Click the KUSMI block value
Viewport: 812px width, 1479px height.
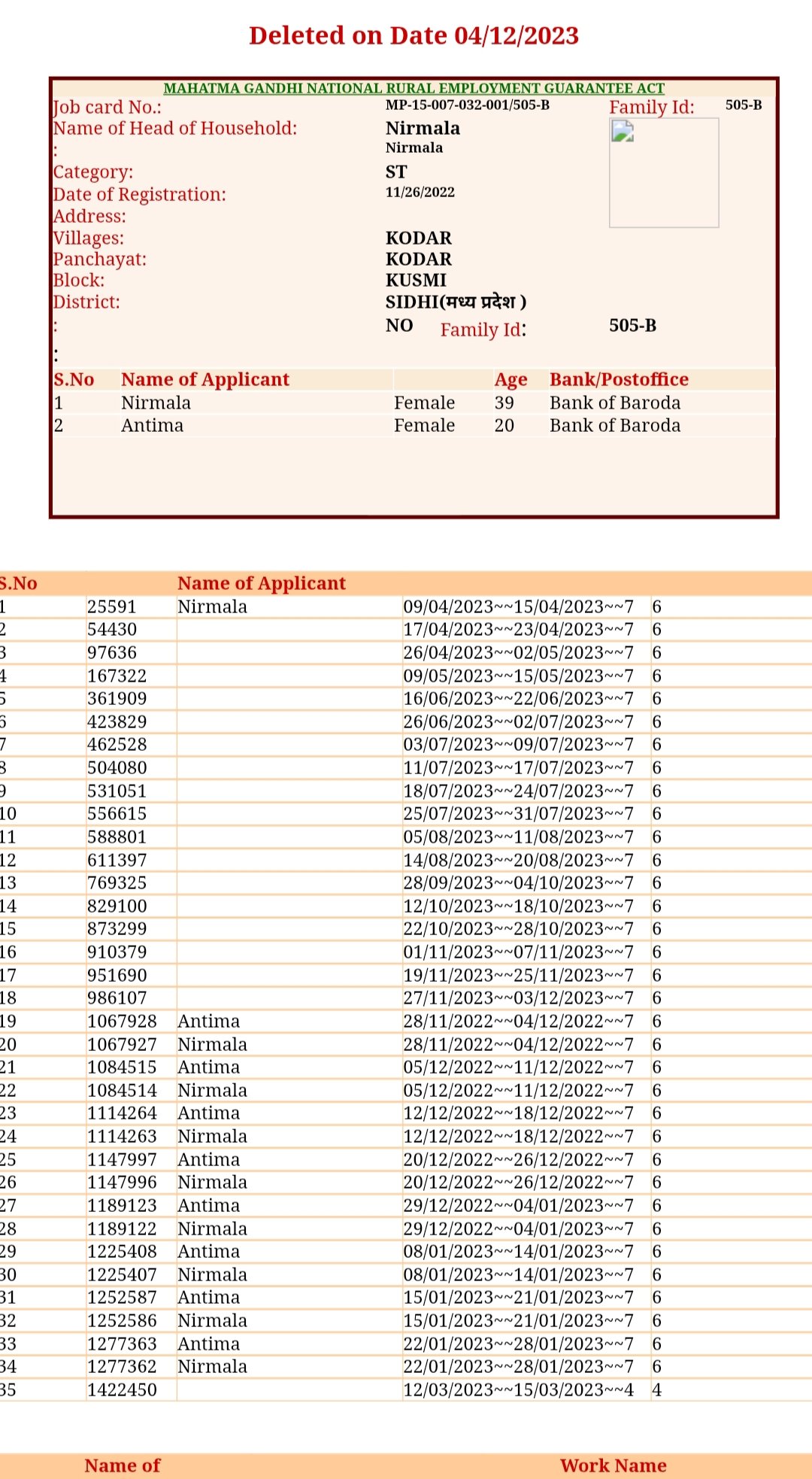(x=416, y=281)
